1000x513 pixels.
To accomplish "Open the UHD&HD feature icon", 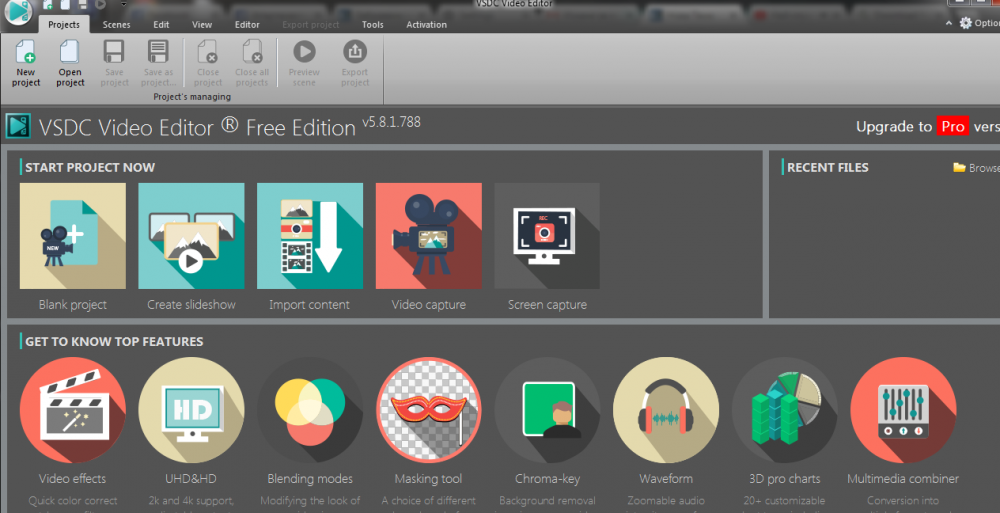I will tap(191, 410).
